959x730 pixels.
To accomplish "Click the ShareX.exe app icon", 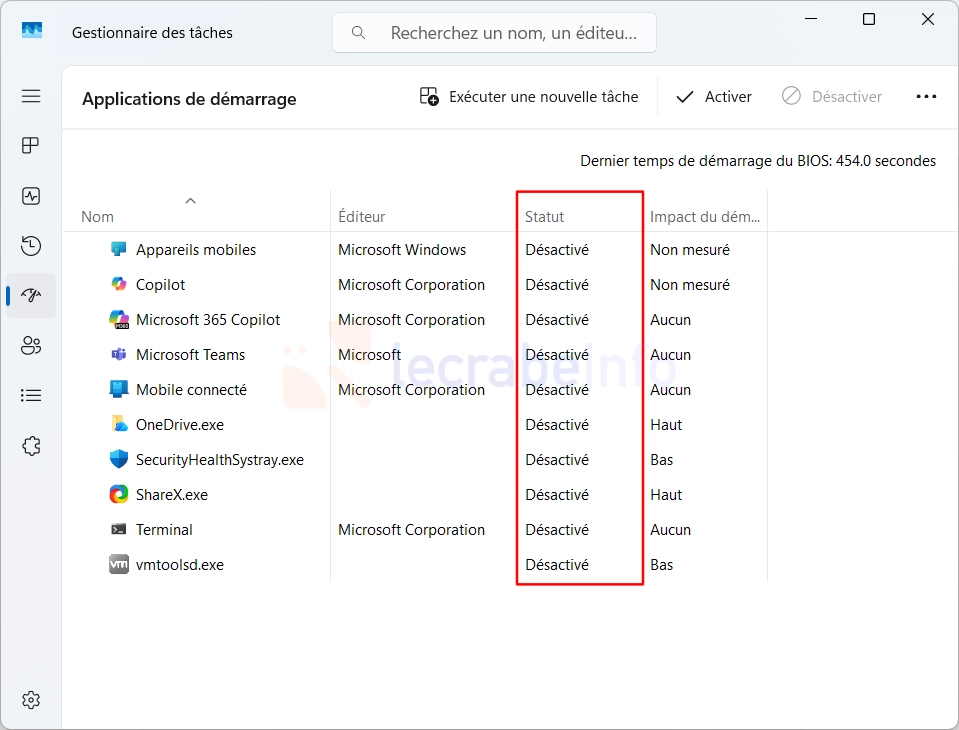I will pyautogui.click(x=119, y=494).
